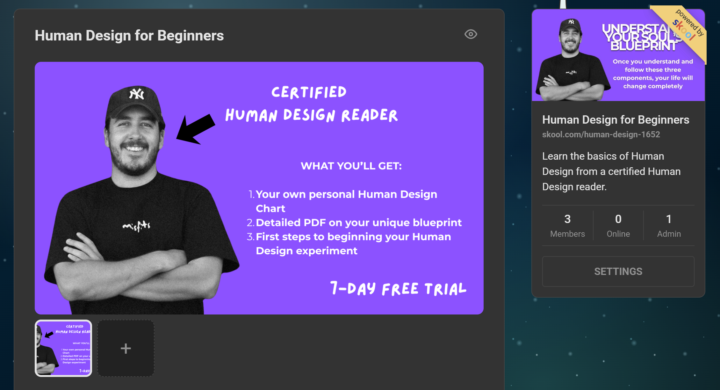Click the 7-Day Free Trial text
The image size is (720, 390).
pyautogui.click(x=398, y=288)
